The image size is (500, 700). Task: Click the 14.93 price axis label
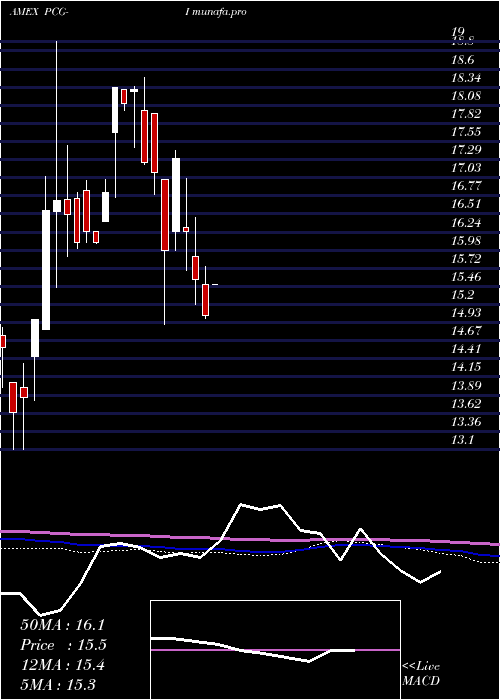pyautogui.click(x=466, y=312)
